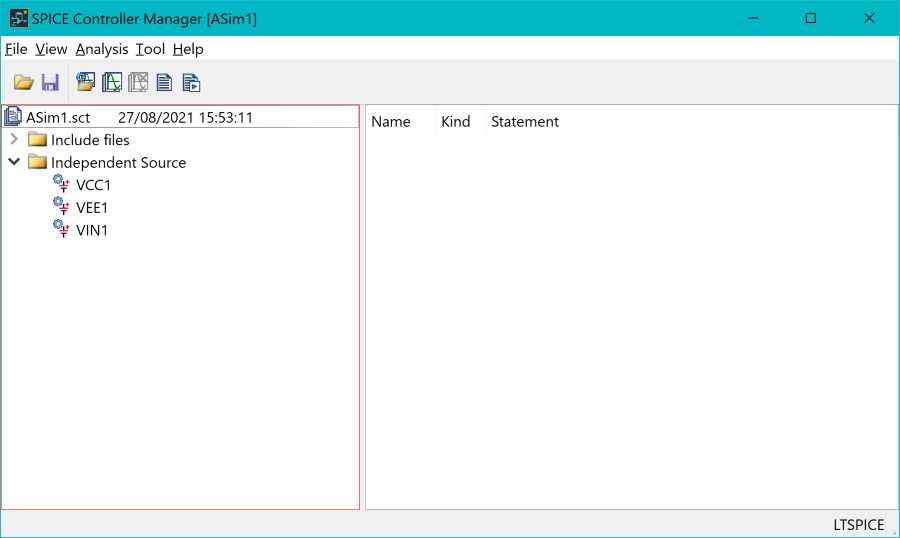Click the Statement column header
Viewport: 900px width, 538px height.
525,122
